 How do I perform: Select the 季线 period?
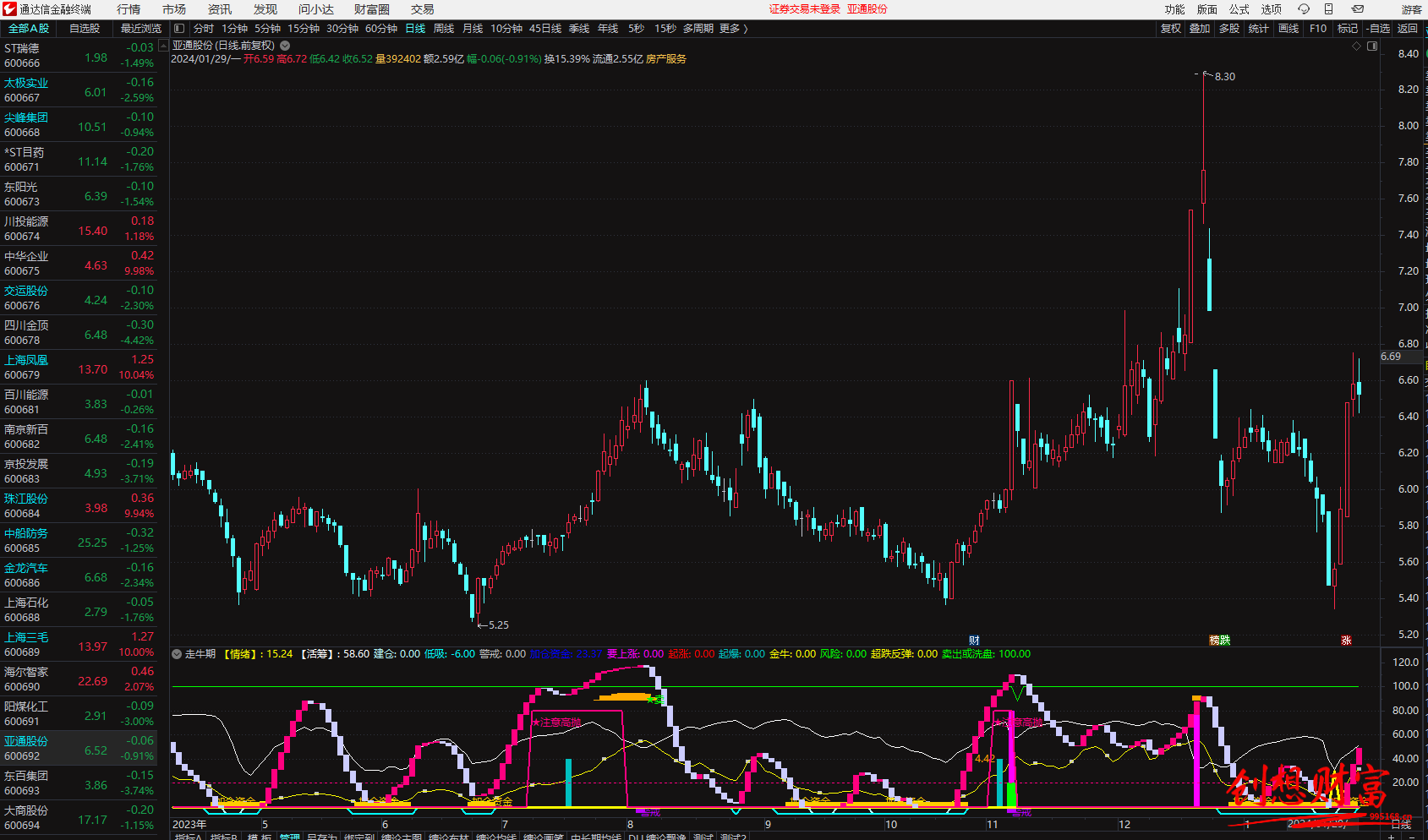pos(579,29)
